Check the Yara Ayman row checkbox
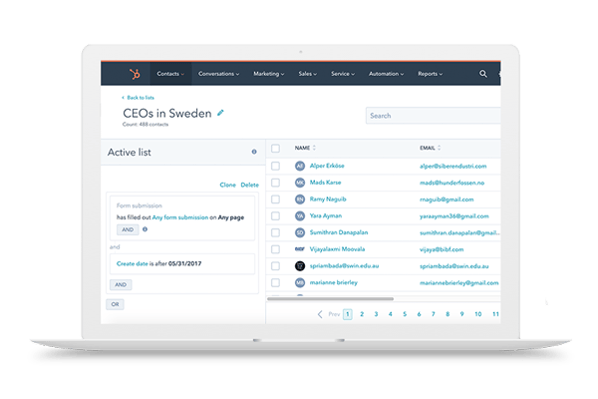Screen dimensions: 598x399 point(275,216)
